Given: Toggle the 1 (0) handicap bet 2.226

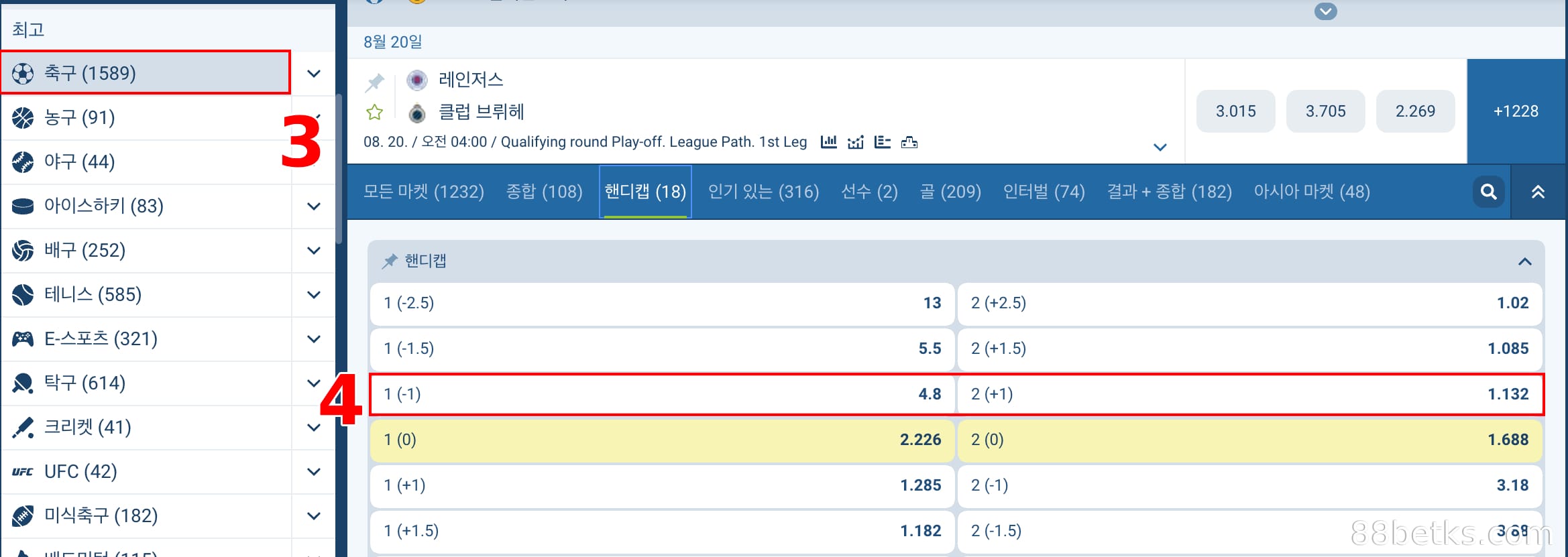Looking at the screenshot, I should coord(661,440).
